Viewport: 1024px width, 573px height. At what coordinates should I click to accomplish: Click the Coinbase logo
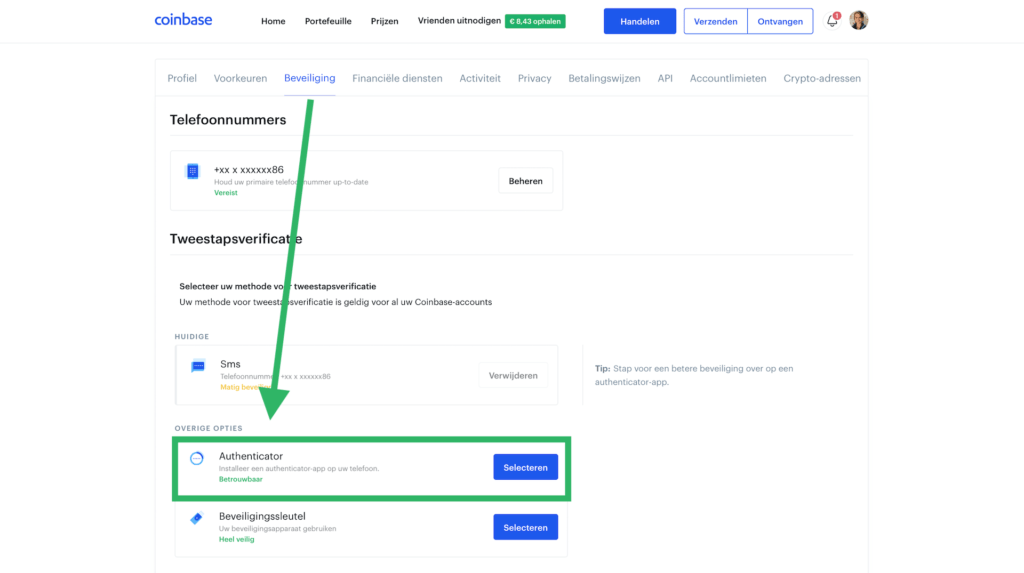183,20
